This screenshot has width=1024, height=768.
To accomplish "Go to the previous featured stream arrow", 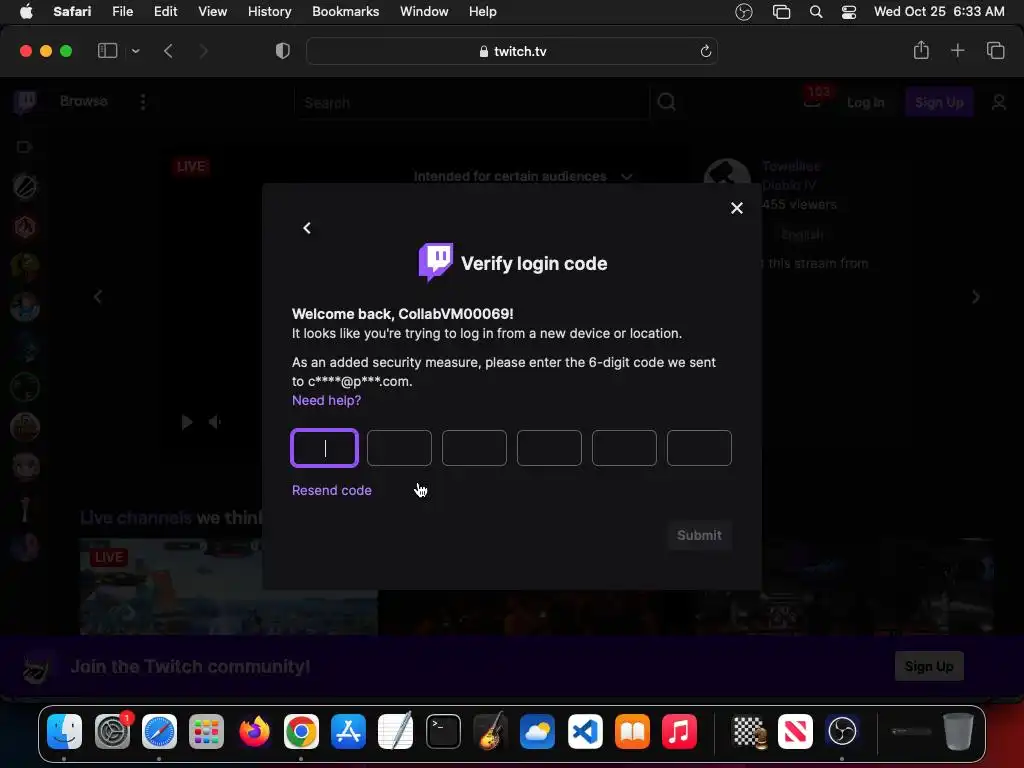I will tap(98, 297).
